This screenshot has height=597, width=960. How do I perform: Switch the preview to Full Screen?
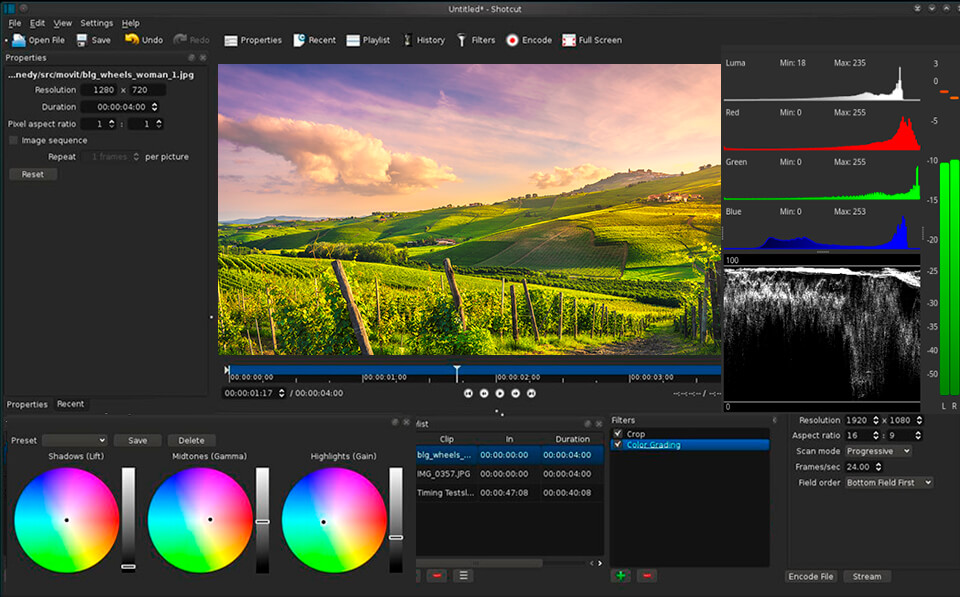[589, 40]
